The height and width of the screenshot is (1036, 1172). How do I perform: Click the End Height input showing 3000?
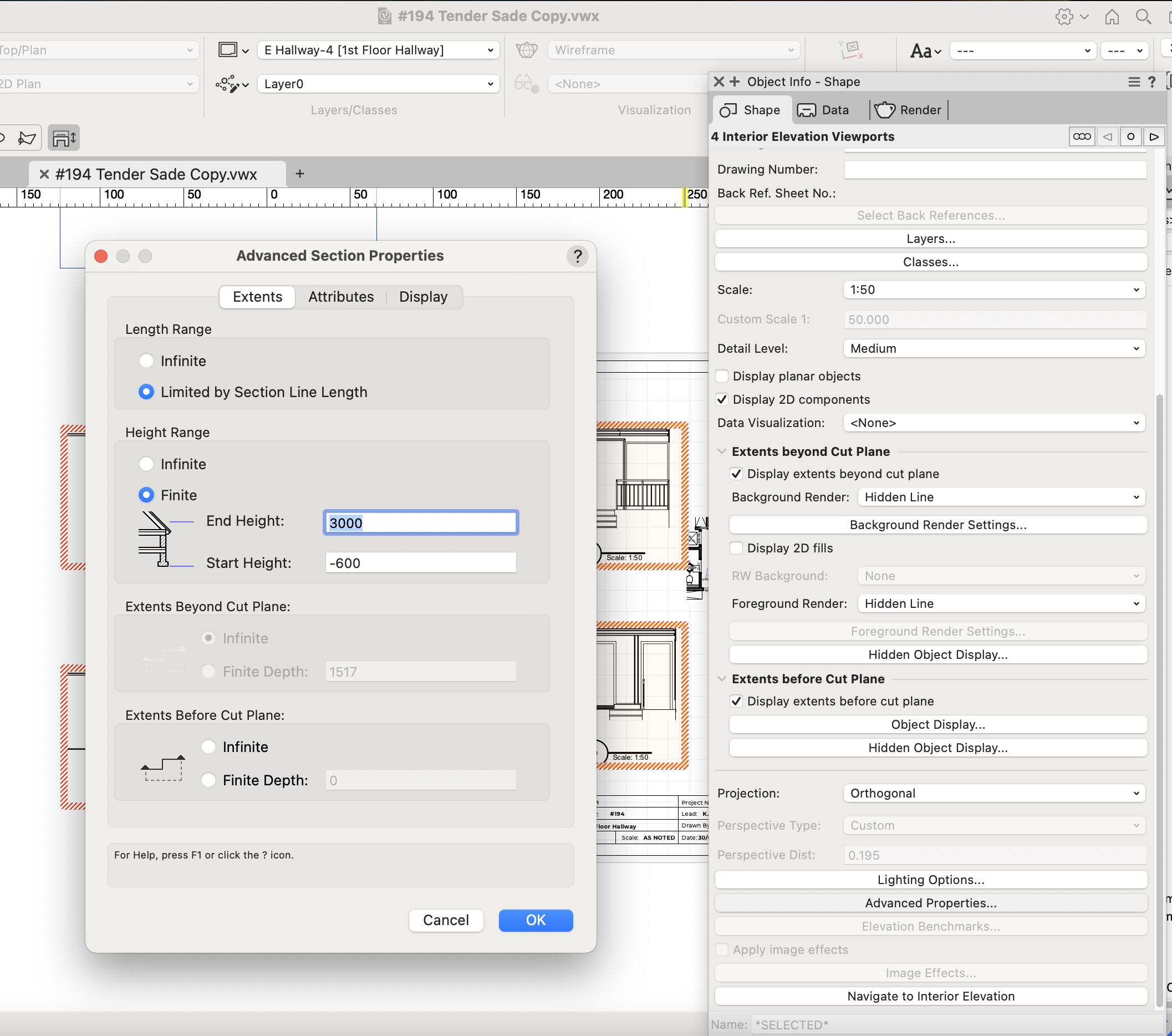(x=420, y=522)
